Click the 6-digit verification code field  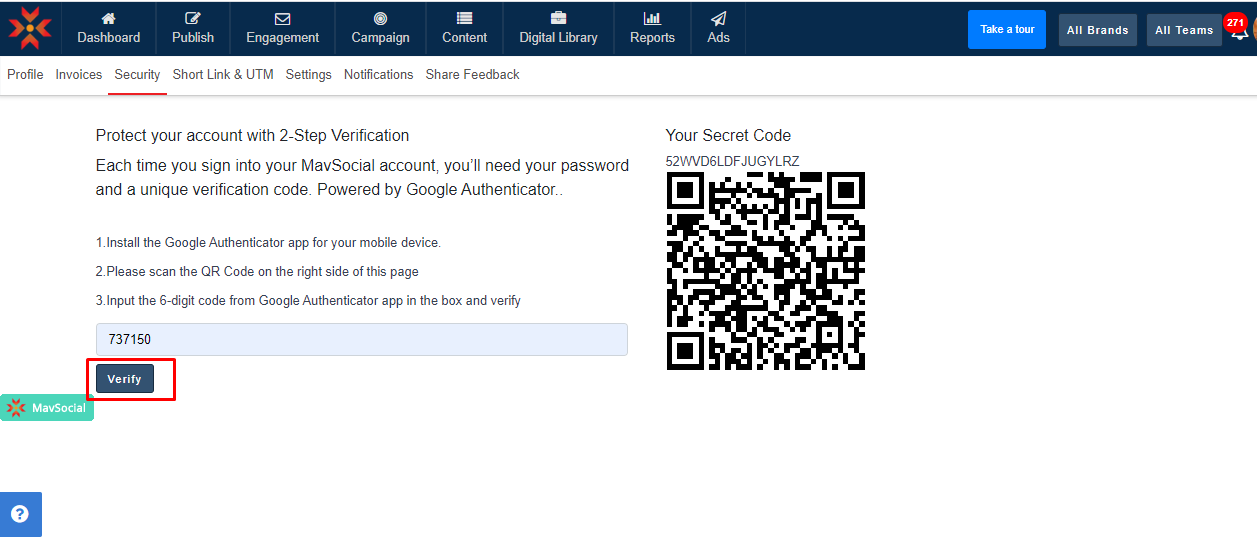point(361,339)
